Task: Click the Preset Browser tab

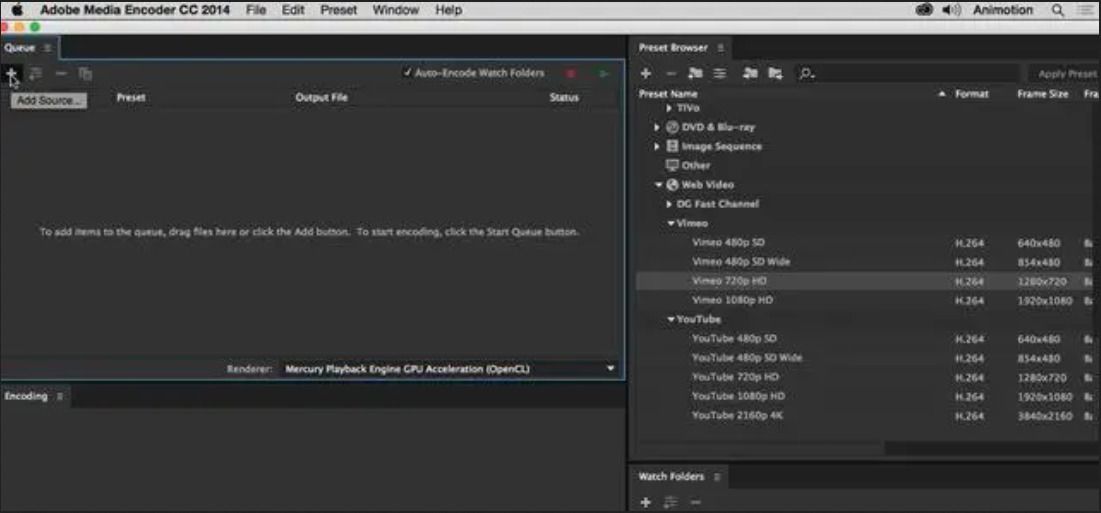Action: 673,48
